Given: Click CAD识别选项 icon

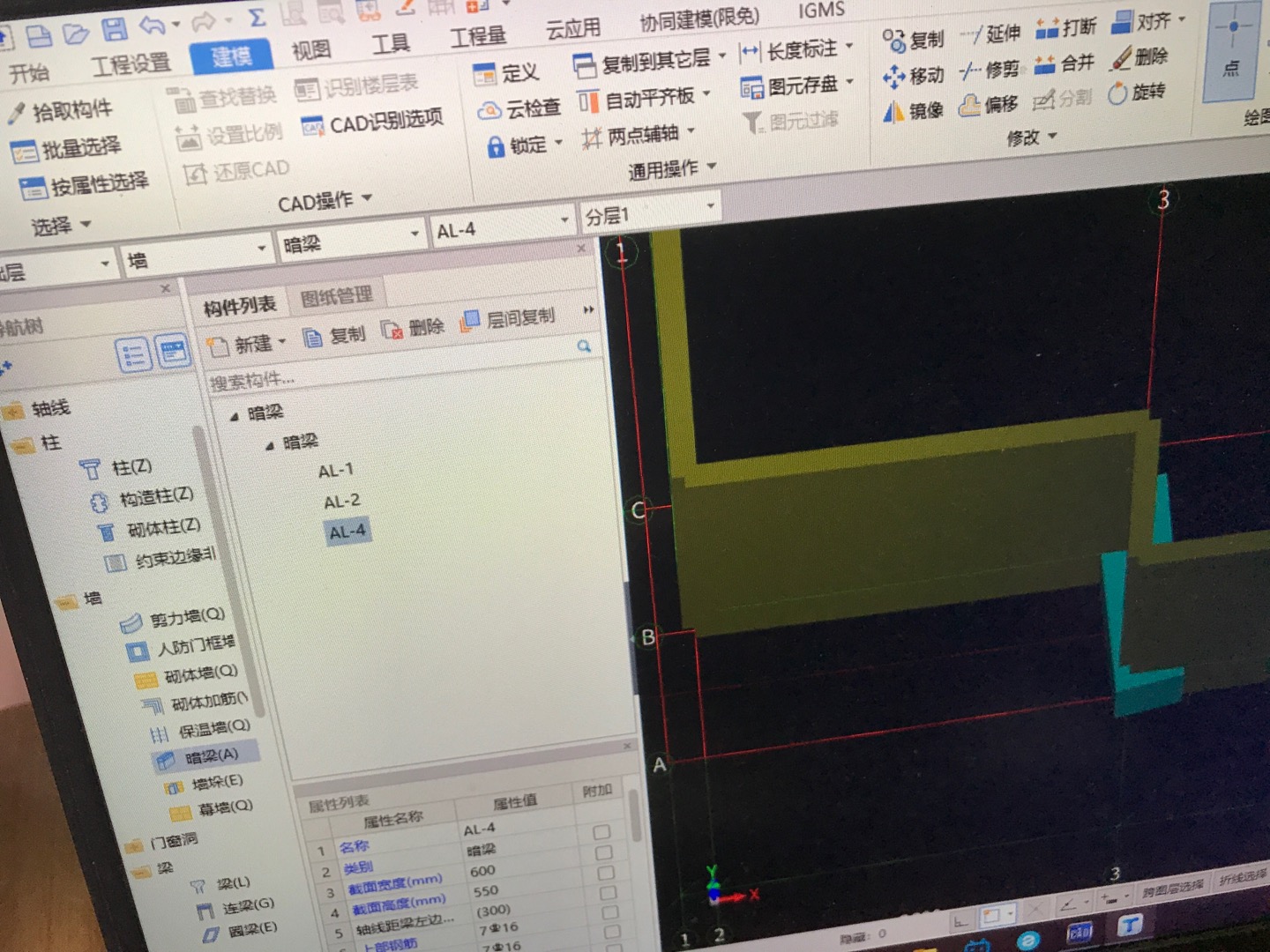Looking at the screenshot, I should [x=312, y=127].
